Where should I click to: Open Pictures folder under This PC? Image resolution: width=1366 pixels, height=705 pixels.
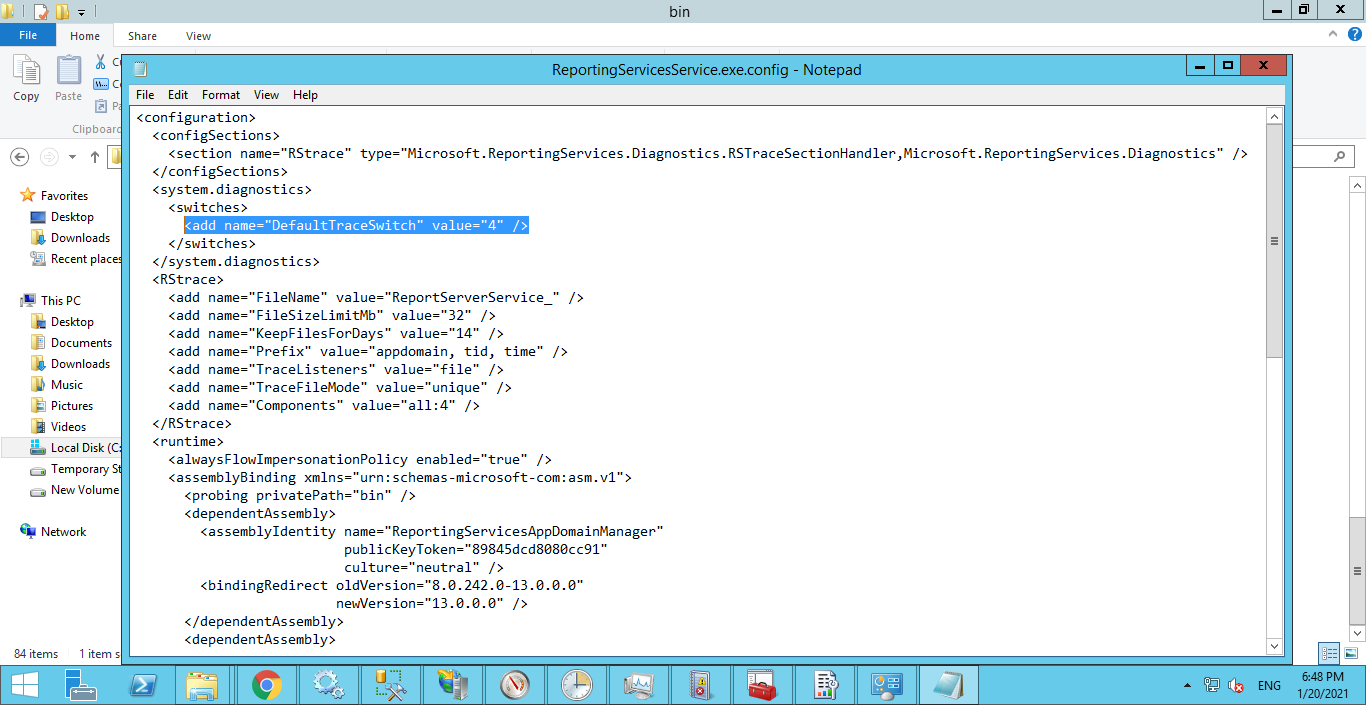72,406
